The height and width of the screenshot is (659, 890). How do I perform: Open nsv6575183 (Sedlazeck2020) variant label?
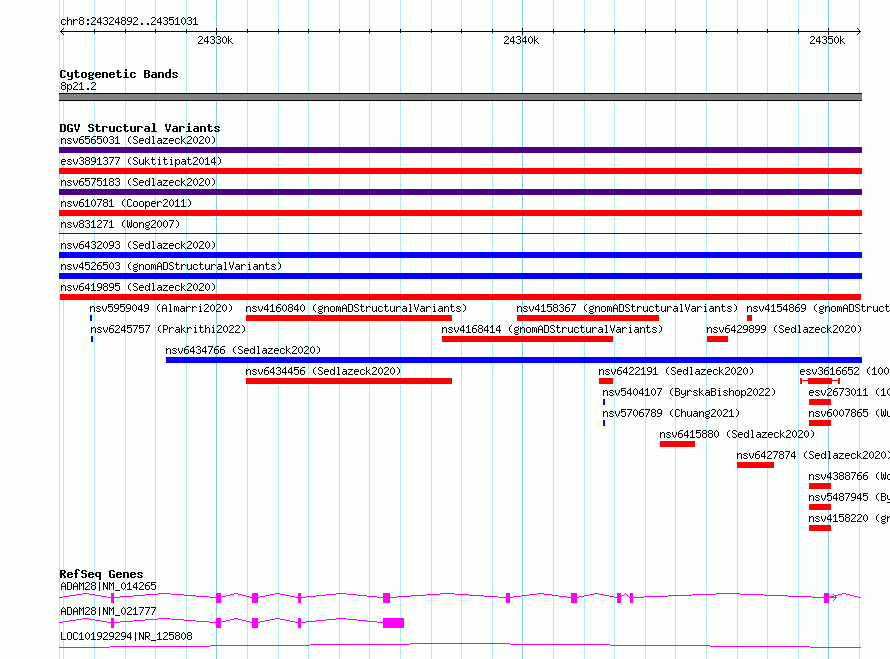(138, 182)
